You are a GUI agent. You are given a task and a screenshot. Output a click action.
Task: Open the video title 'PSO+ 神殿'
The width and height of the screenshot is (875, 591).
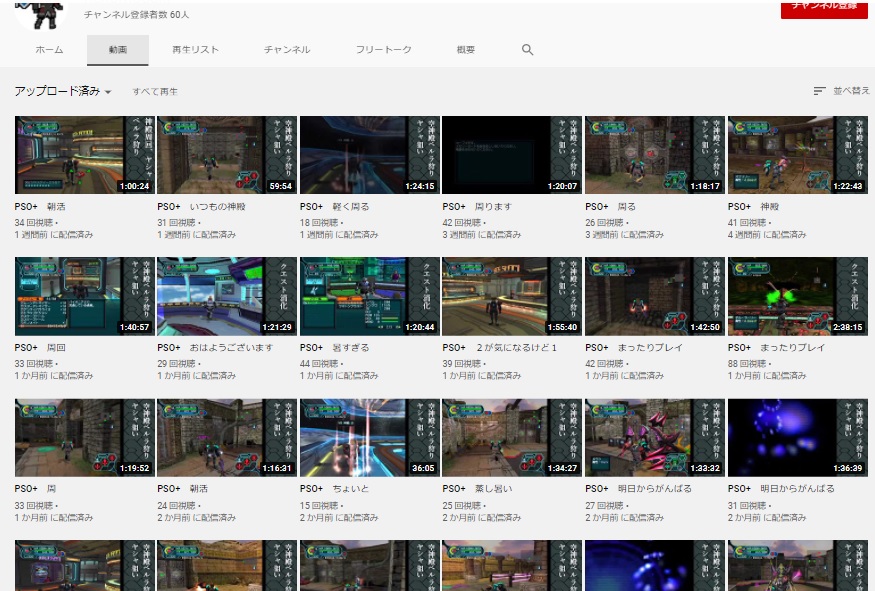[x=753, y=206]
